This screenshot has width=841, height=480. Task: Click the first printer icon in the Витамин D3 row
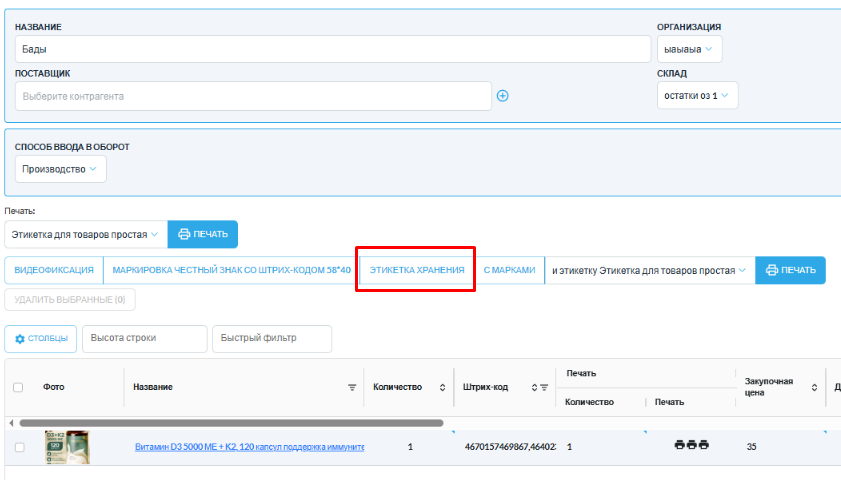(680, 445)
